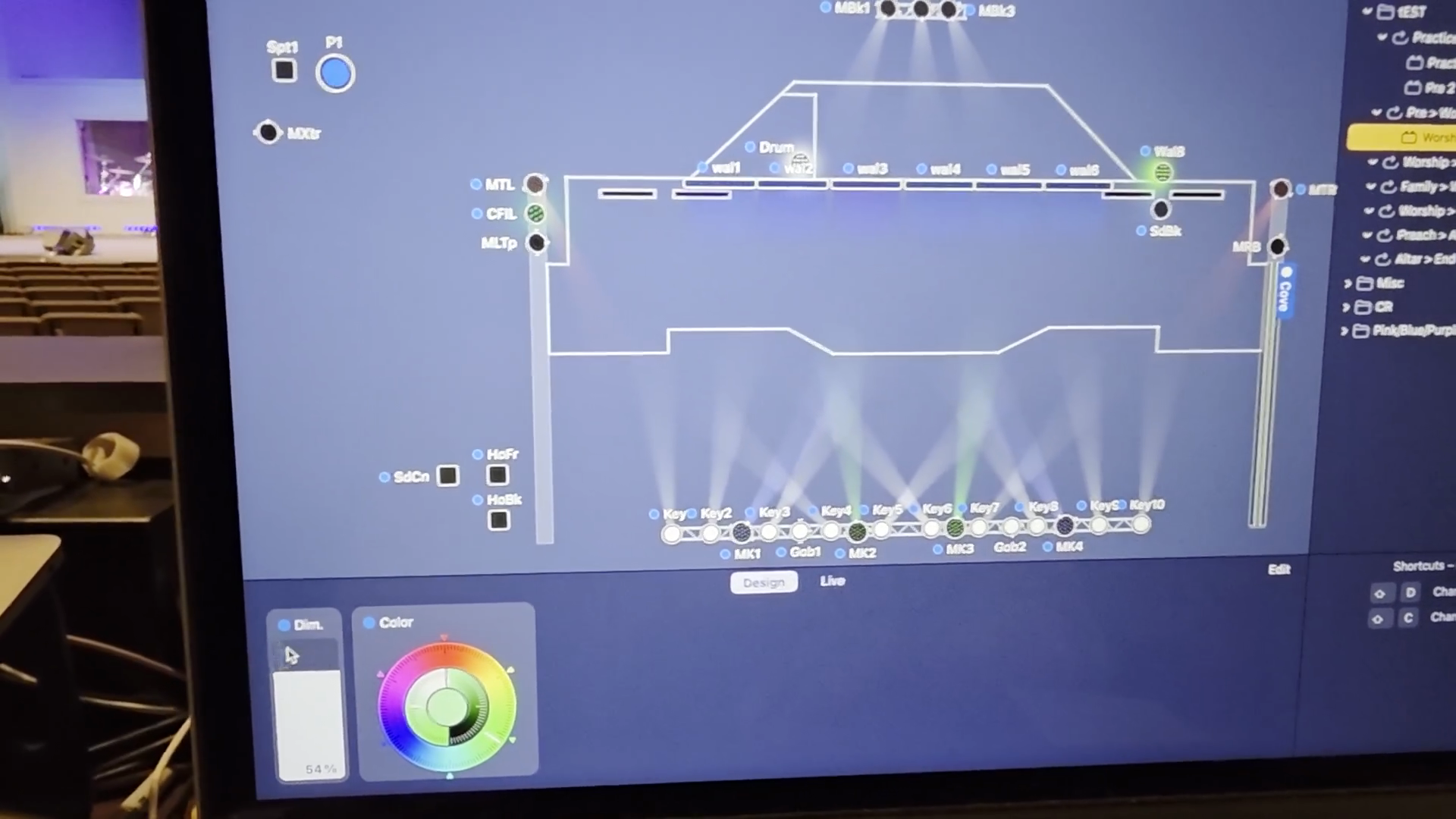
Task: Expand the Misc folder
Action: [1348, 284]
